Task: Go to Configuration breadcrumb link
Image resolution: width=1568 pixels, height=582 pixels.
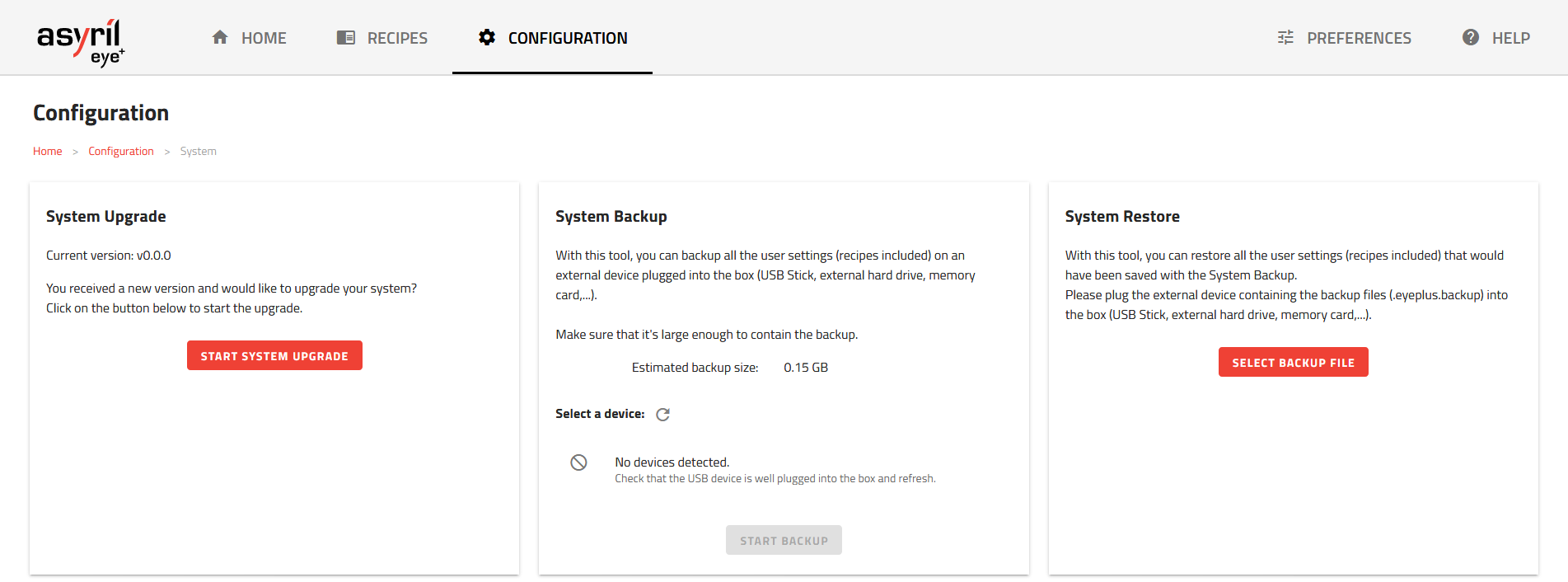Action: [121, 151]
